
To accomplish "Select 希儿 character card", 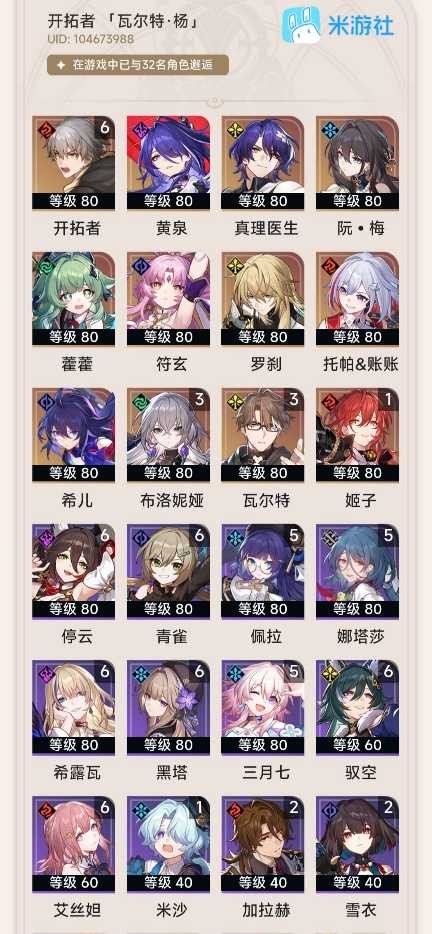I will [73, 435].
